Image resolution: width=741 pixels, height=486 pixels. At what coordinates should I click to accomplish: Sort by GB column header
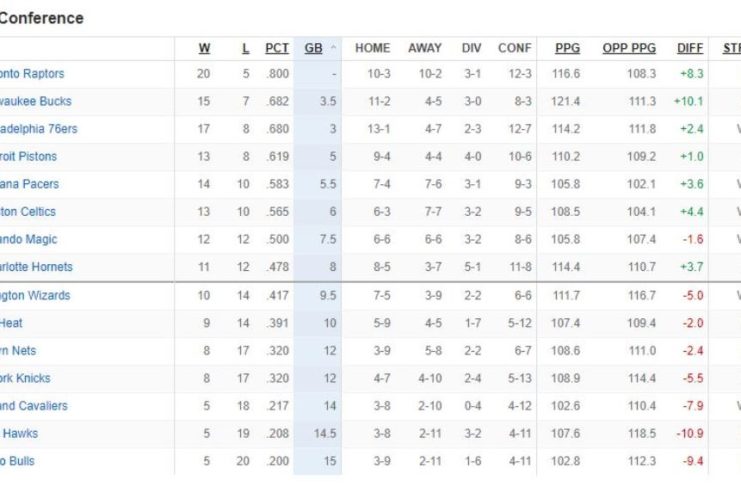click(x=313, y=48)
